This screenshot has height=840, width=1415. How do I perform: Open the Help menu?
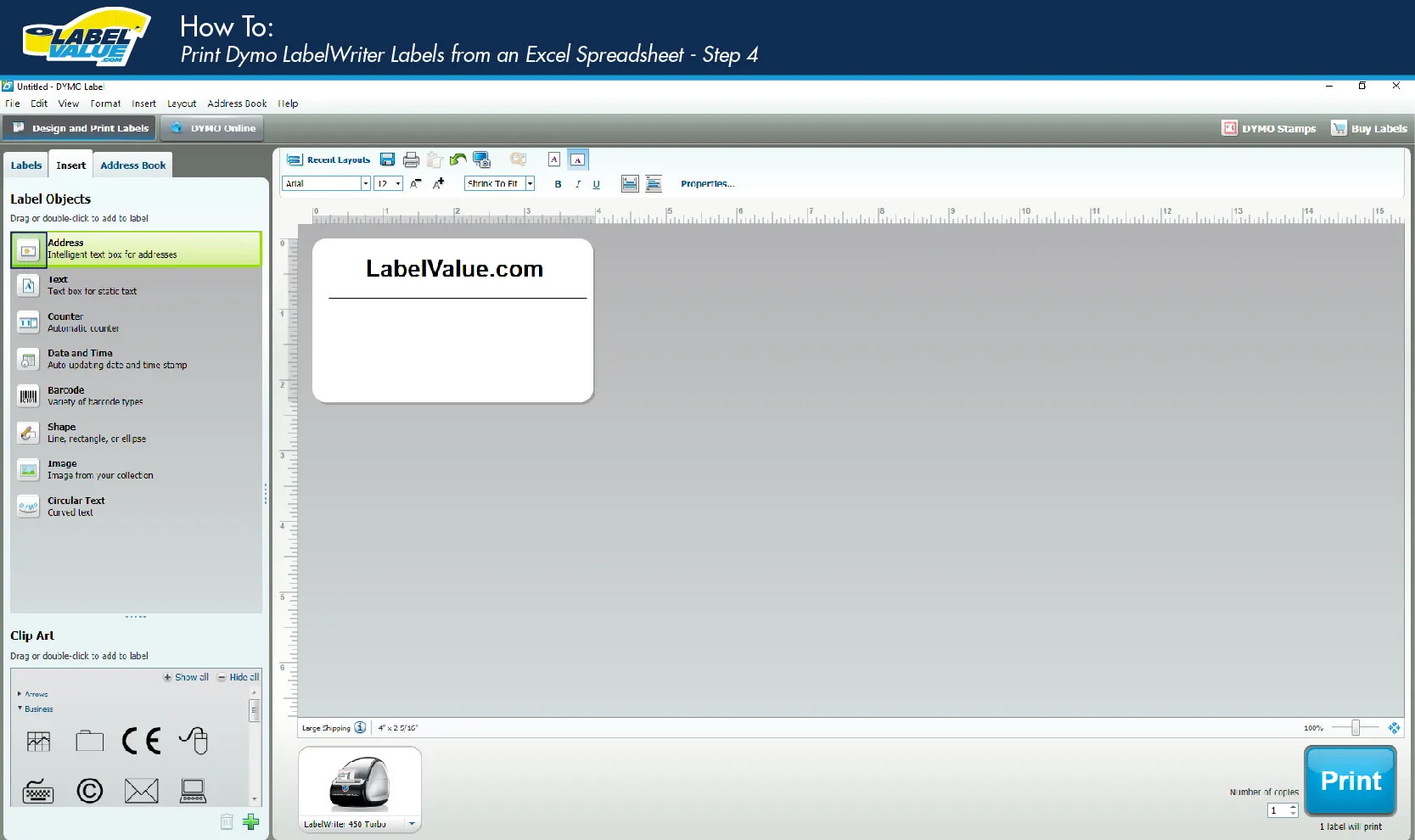pos(289,104)
